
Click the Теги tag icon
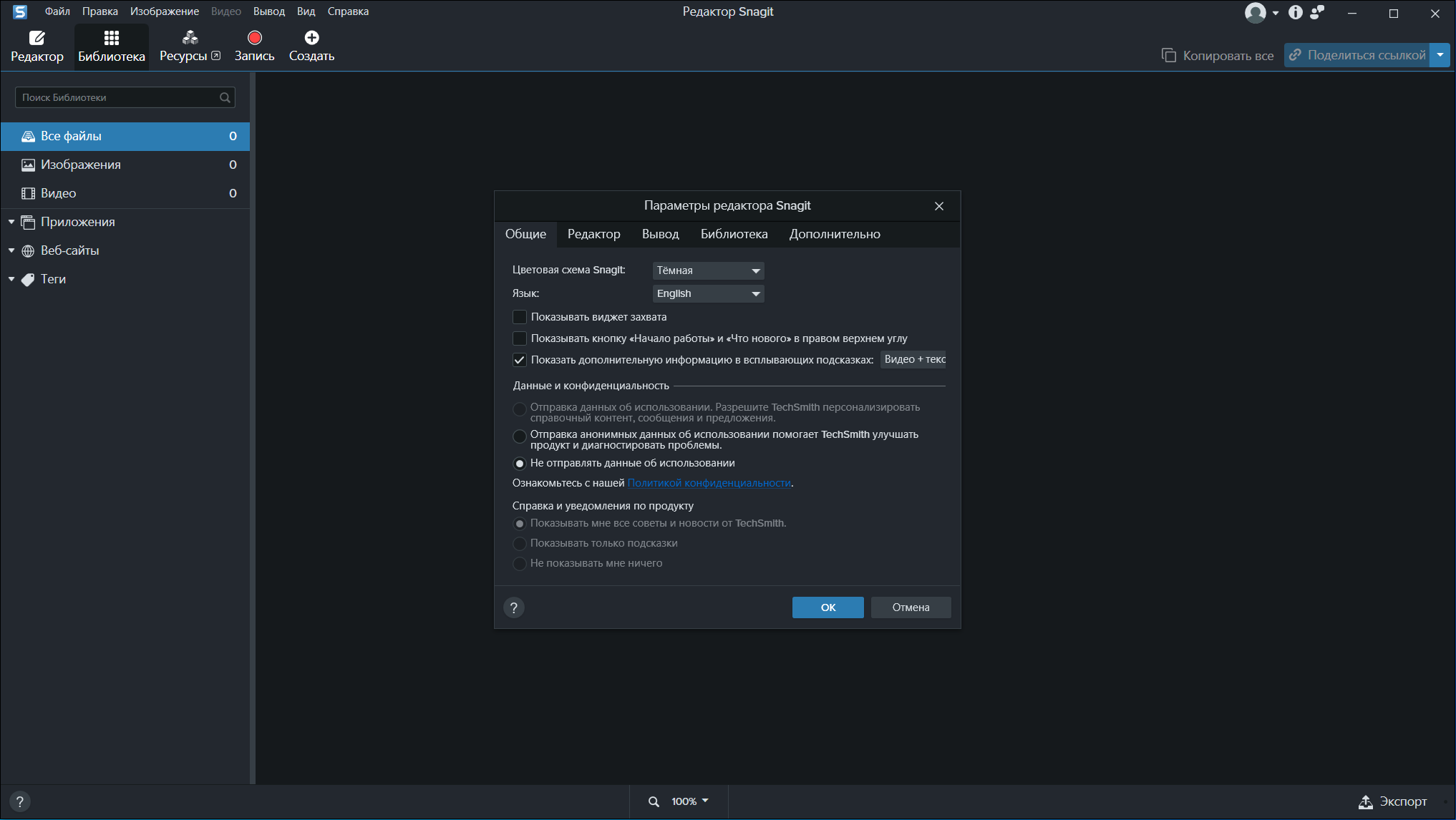click(x=28, y=280)
